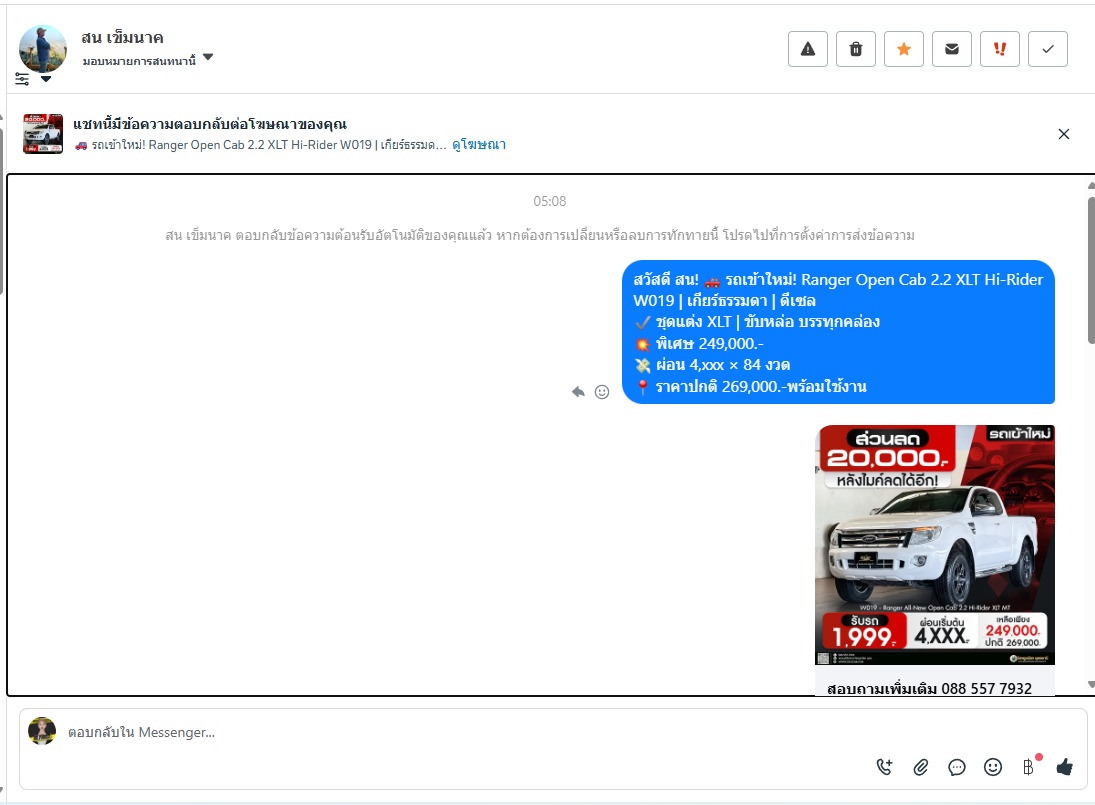
Task: Click the contact name สน เข็มนาค
Action: point(122,38)
